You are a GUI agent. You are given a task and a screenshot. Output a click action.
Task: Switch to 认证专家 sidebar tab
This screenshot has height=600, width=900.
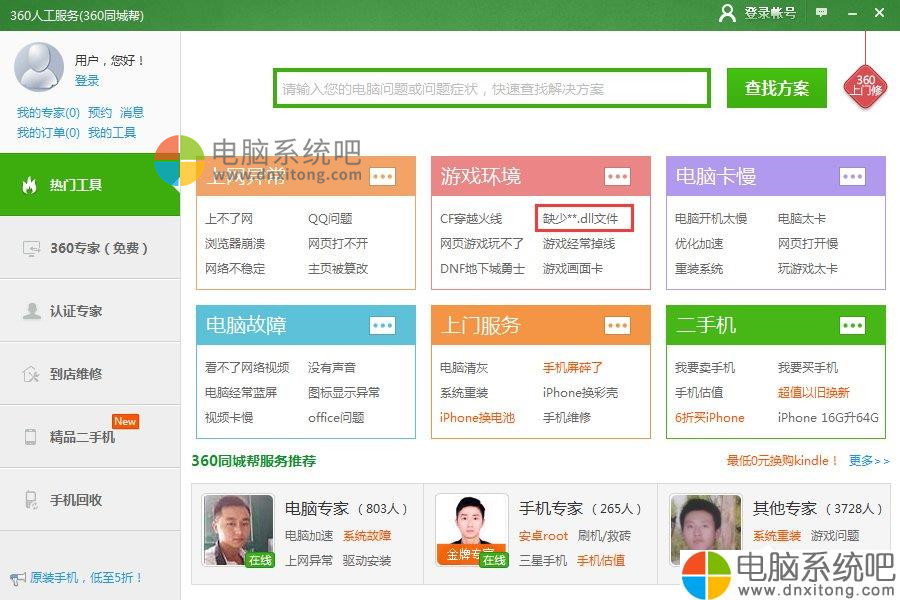(x=90, y=311)
